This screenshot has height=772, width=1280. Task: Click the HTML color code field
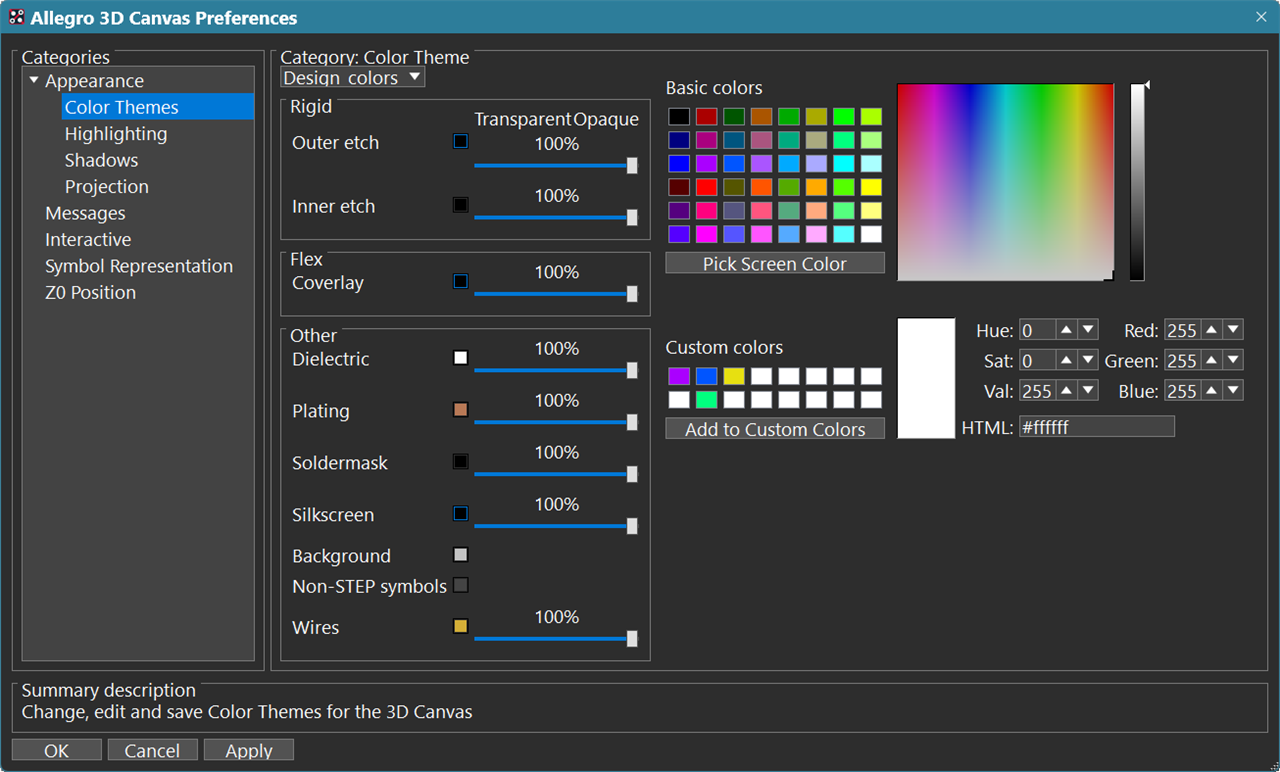[1097, 427]
